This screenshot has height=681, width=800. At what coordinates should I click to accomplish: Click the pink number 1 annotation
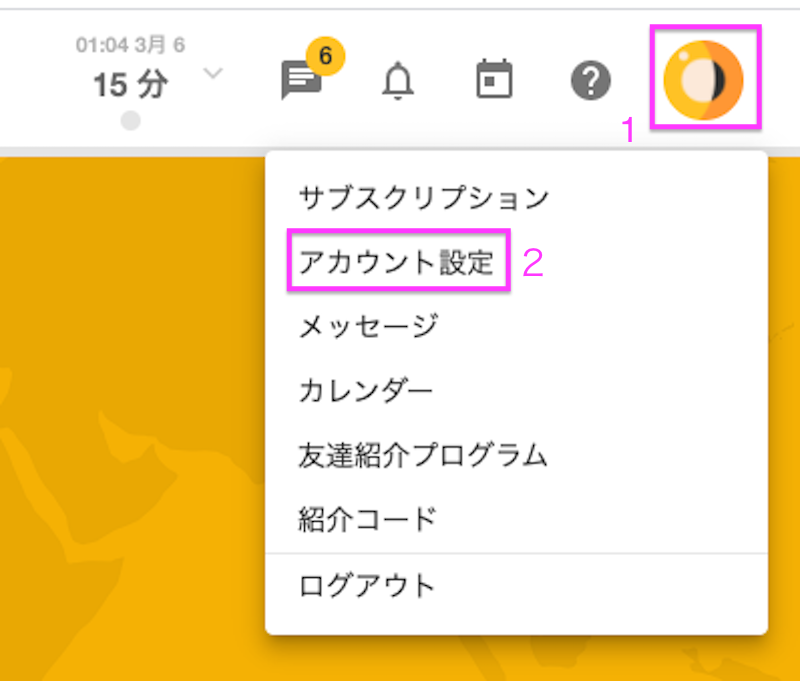pos(628,130)
